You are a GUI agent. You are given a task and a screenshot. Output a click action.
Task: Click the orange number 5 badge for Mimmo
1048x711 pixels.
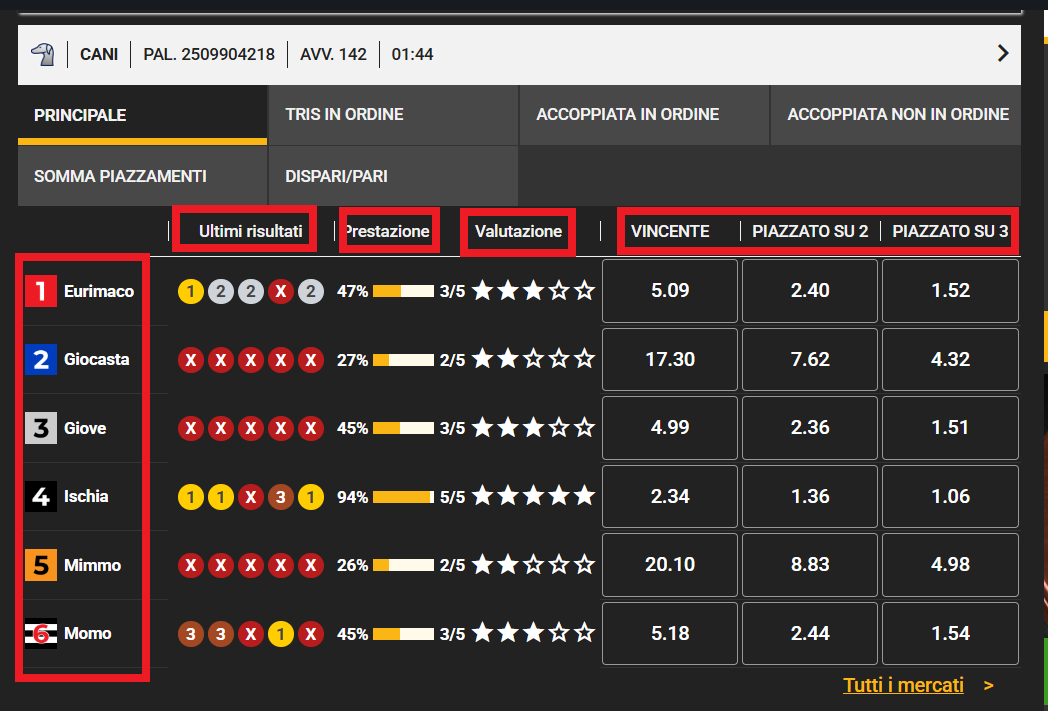click(41, 565)
